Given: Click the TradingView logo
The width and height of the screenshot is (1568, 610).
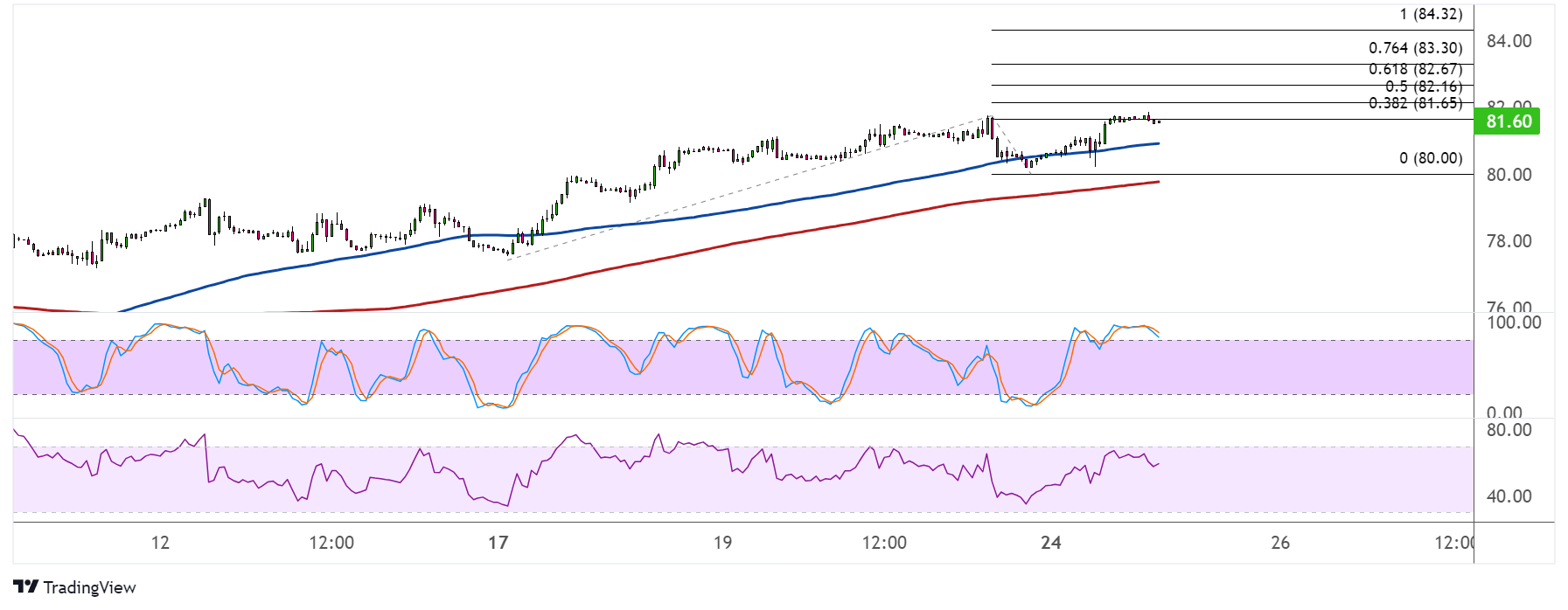Looking at the screenshot, I should [75, 587].
